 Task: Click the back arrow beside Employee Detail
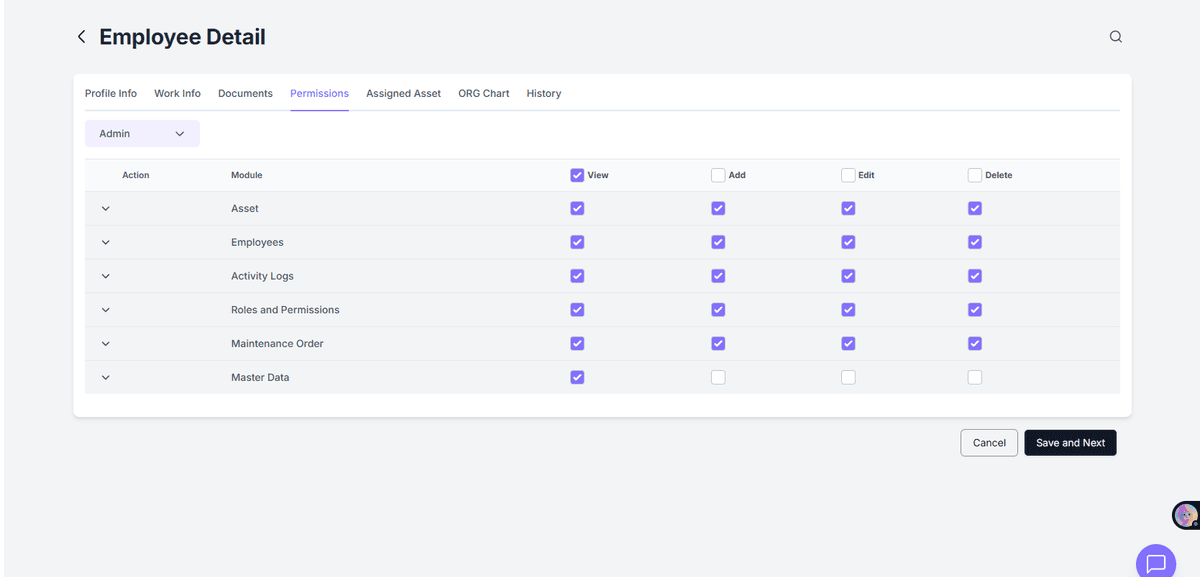[x=81, y=36]
